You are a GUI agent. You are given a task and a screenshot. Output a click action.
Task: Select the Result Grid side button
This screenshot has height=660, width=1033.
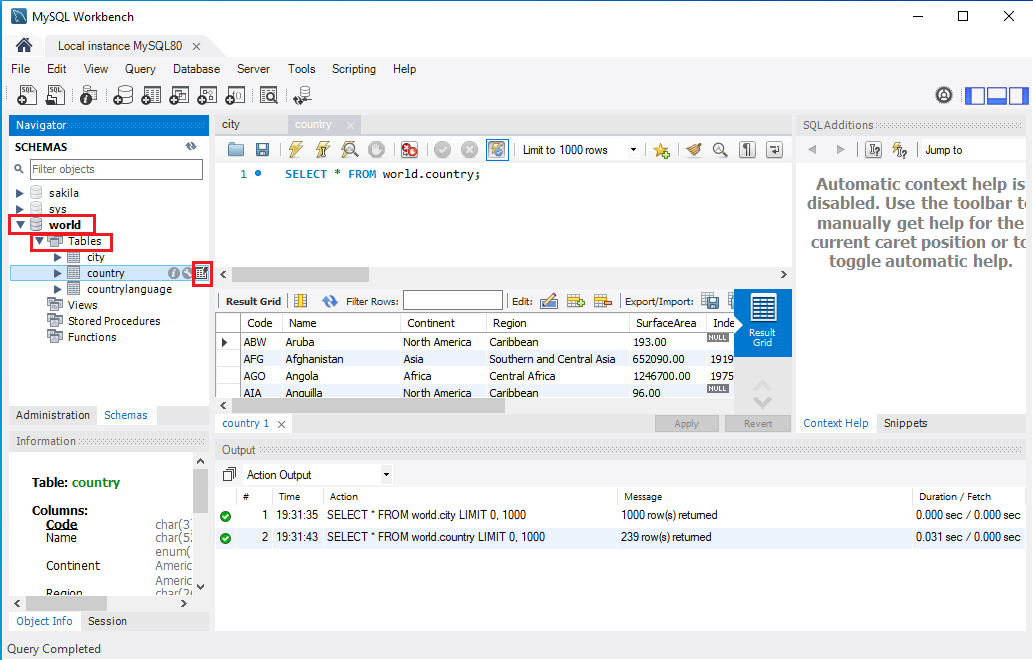click(x=762, y=323)
